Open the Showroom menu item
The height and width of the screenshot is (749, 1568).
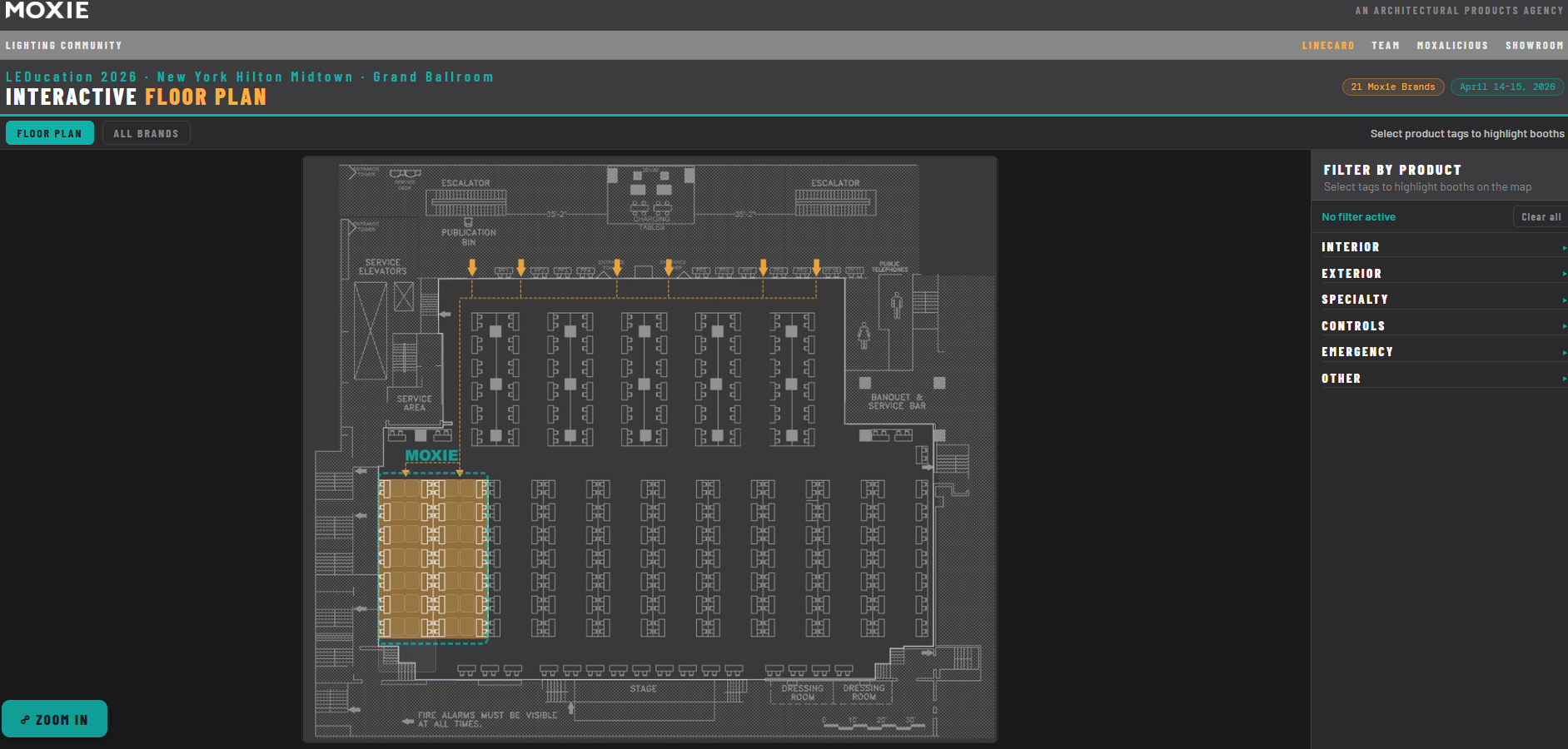click(1534, 46)
